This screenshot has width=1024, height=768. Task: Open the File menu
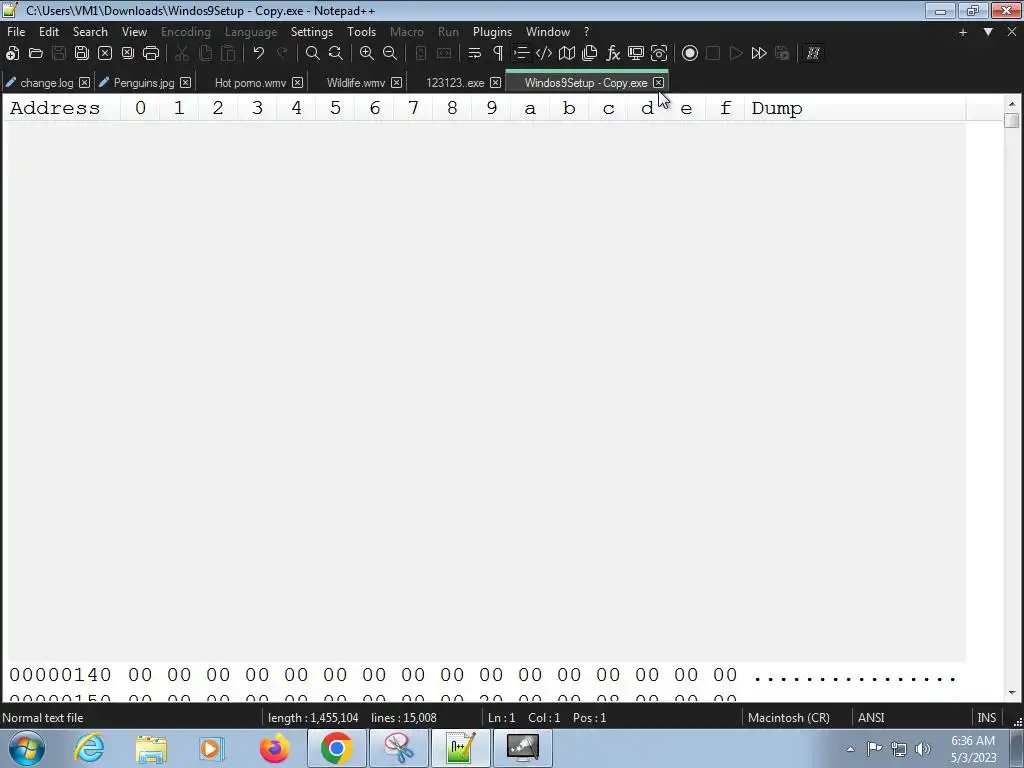pyautogui.click(x=16, y=32)
